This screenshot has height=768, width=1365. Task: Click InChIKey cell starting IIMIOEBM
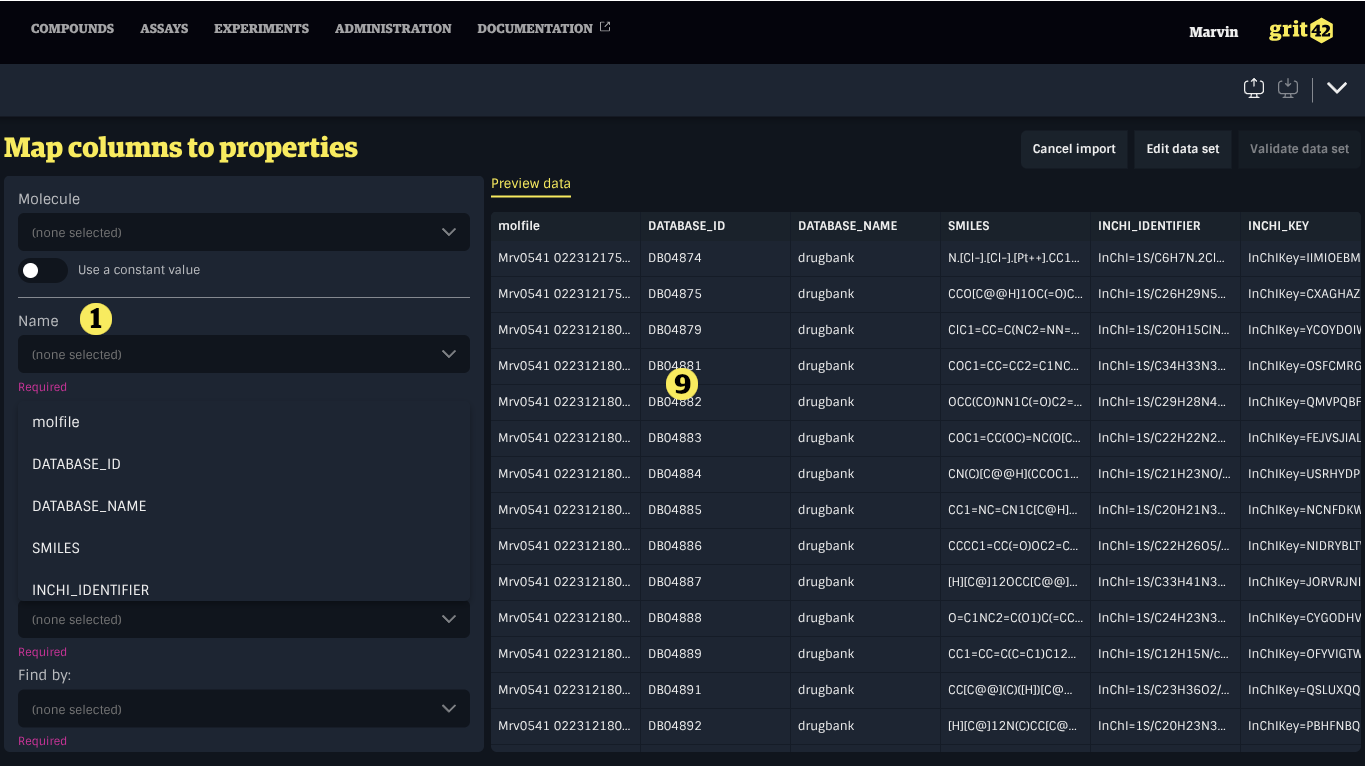1302,258
